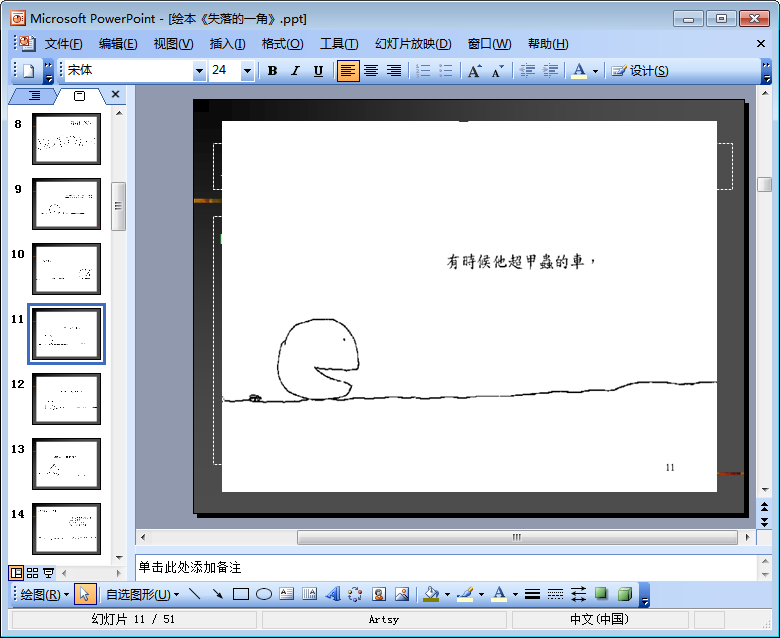Decrease font size
Screen dimensions: 780x638
tap(497, 71)
